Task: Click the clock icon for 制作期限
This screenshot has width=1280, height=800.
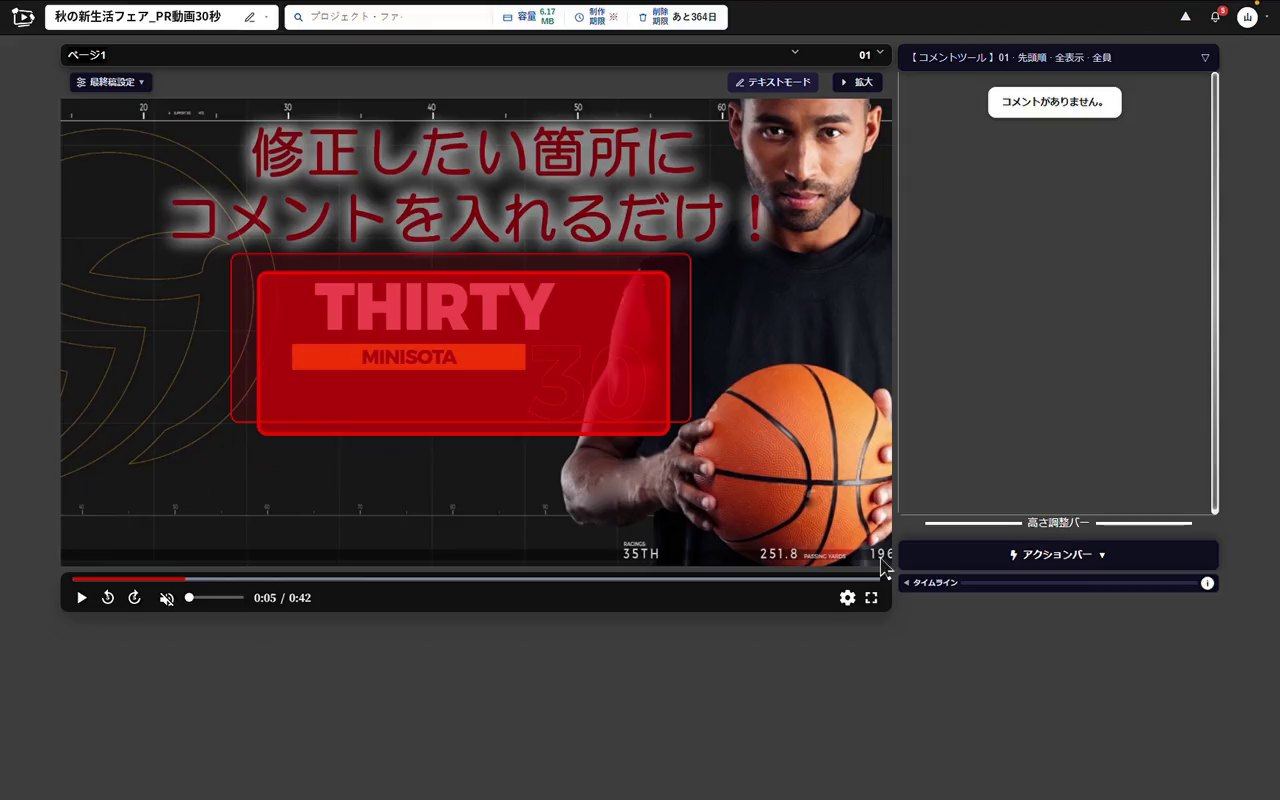Action: pos(579,17)
